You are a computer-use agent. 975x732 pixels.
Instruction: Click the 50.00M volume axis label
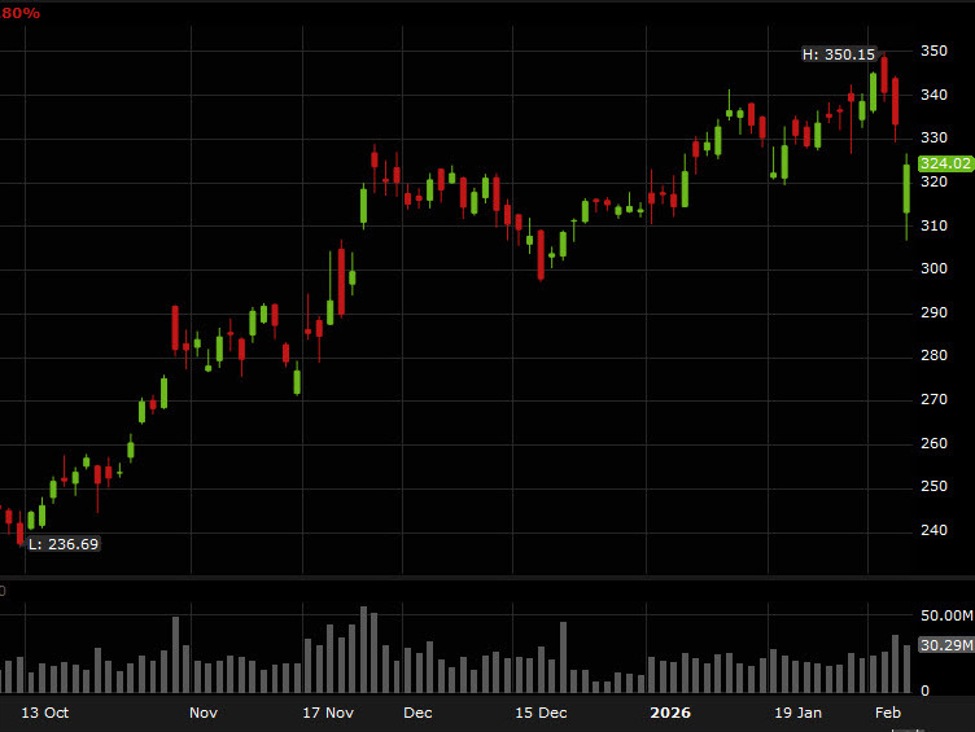[x=945, y=615]
